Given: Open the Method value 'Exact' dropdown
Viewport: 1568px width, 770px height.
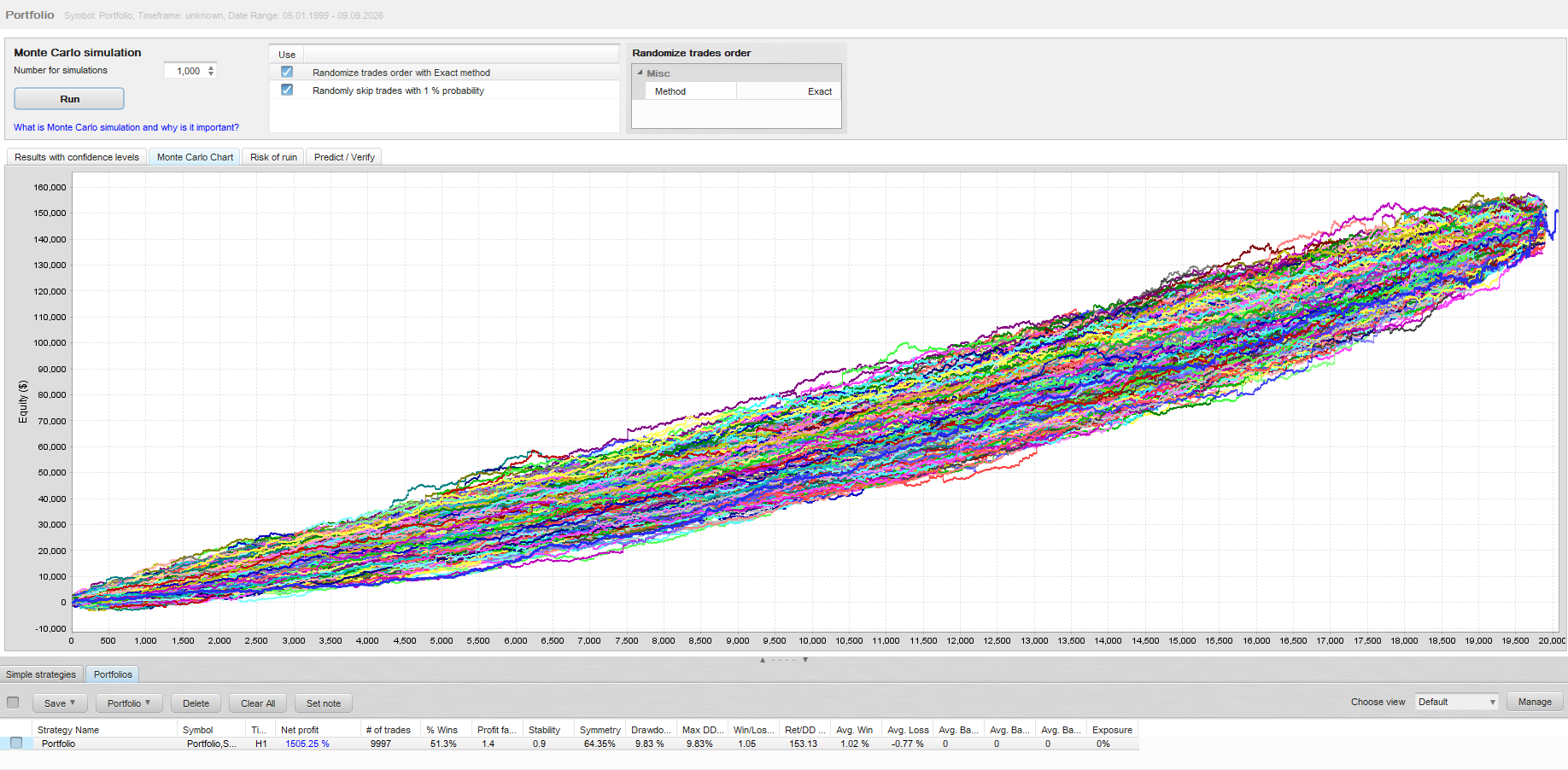Looking at the screenshot, I should pyautogui.click(x=788, y=91).
